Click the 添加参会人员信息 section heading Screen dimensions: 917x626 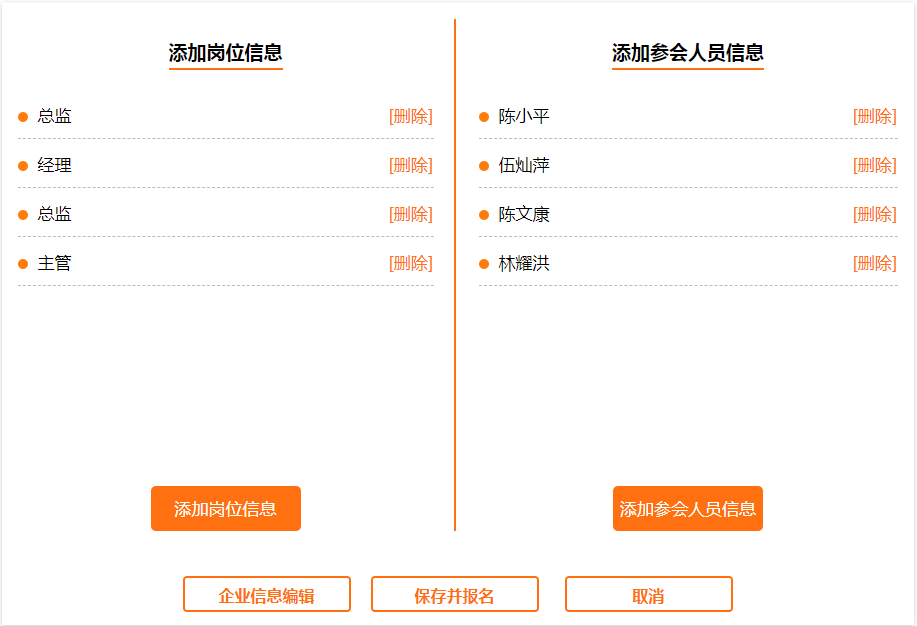688,53
